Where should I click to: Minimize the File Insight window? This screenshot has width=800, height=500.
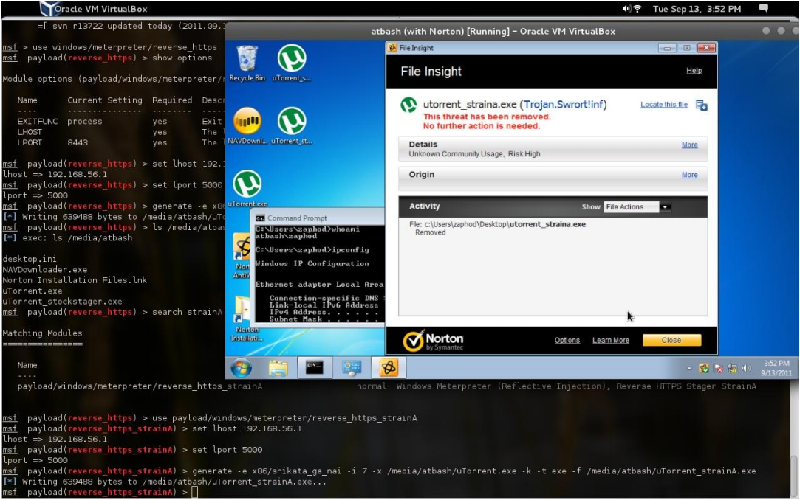pyautogui.click(x=667, y=48)
